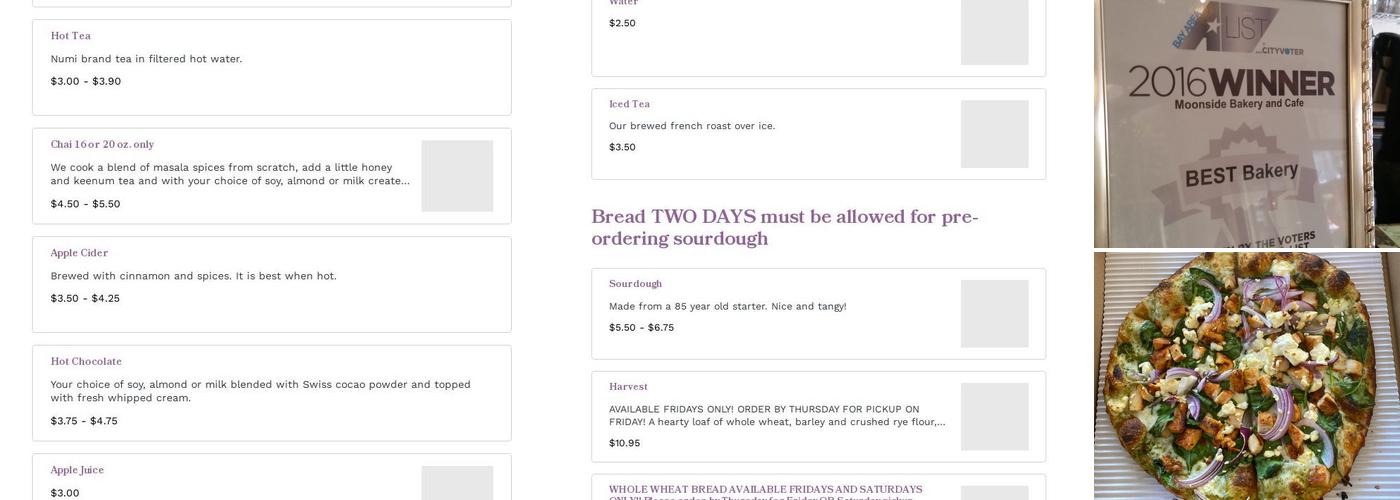Click the Sourdough bread title
The height and width of the screenshot is (500, 1400).
pyautogui.click(x=635, y=284)
